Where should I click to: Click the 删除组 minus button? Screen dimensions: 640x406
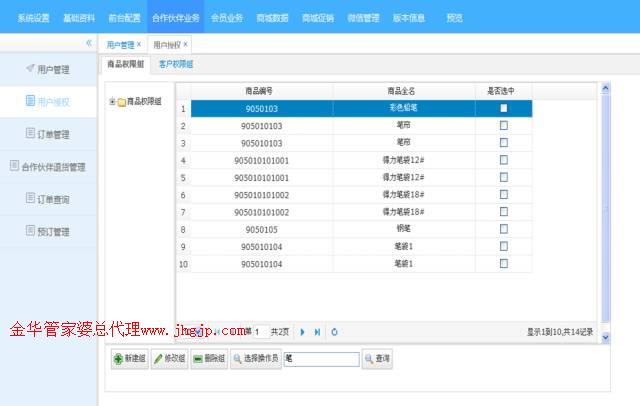[209, 359]
